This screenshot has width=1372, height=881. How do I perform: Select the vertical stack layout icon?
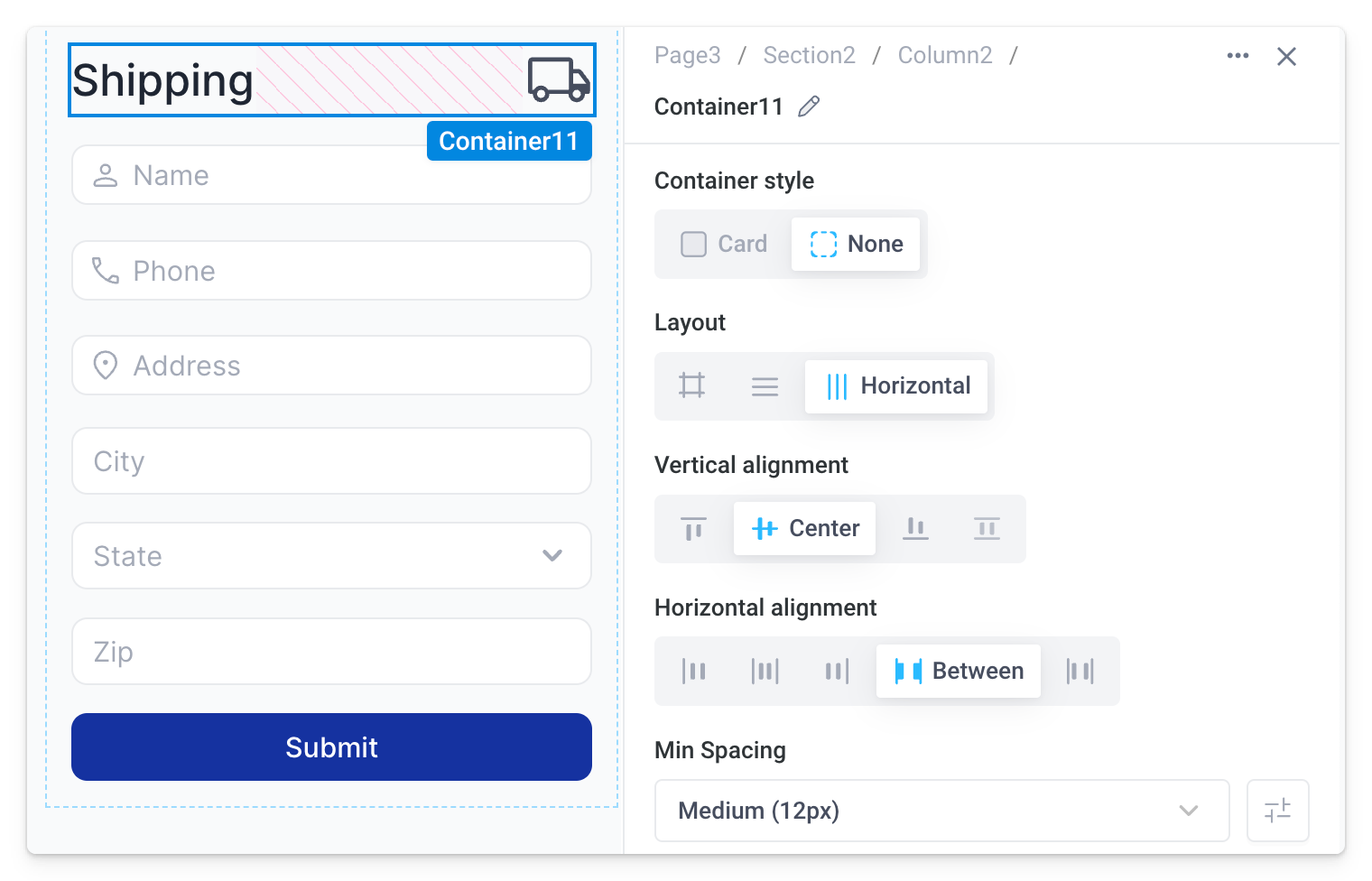coord(765,386)
